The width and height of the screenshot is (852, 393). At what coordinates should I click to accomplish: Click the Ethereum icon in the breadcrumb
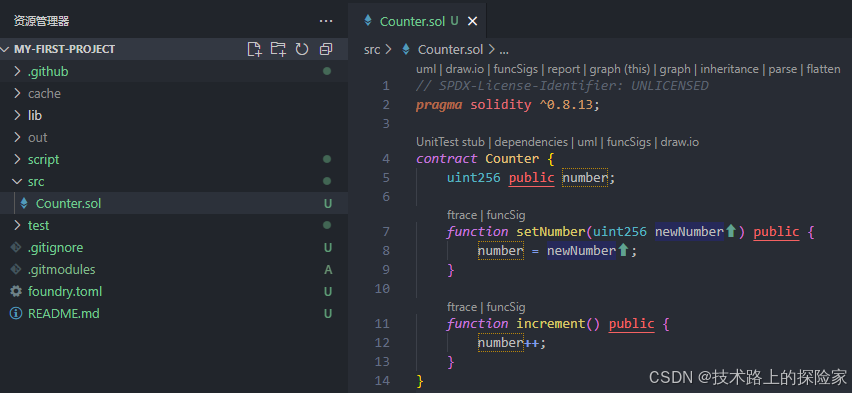pos(405,49)
